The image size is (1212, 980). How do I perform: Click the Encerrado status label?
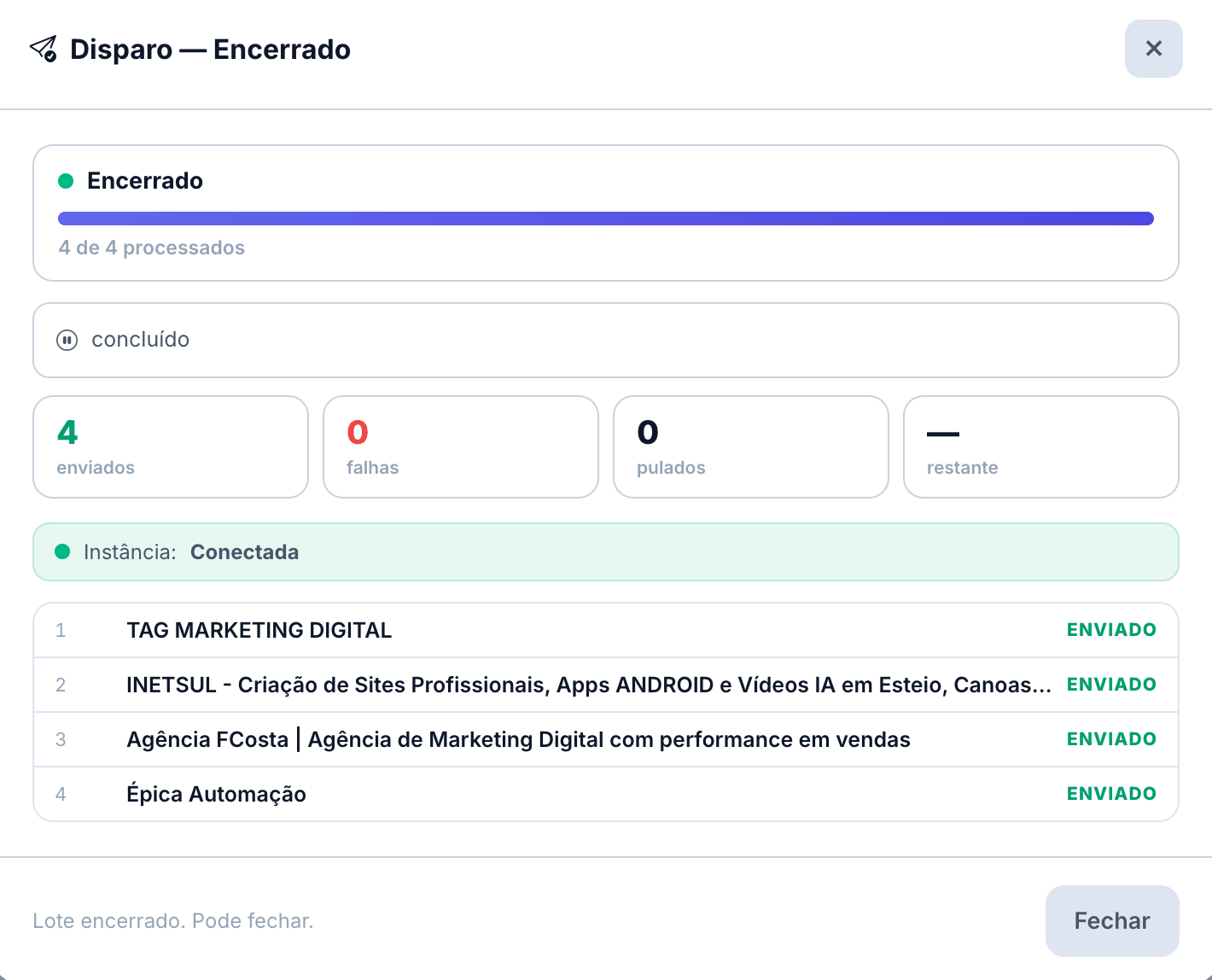pos(145,181)
